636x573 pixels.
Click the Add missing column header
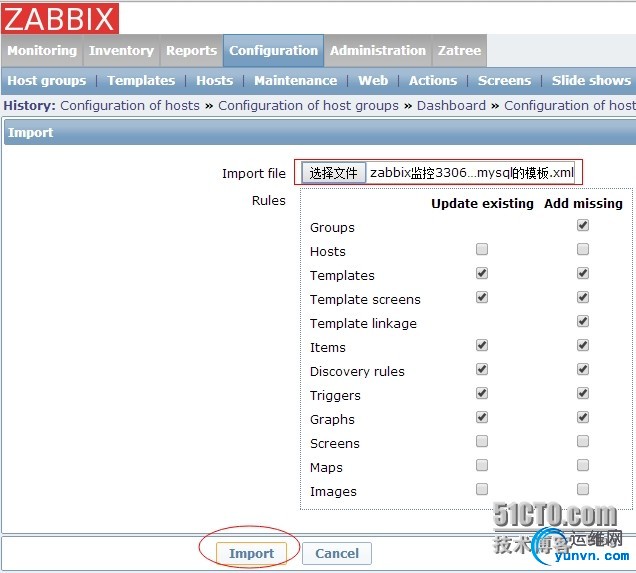[x=583, y=204]
